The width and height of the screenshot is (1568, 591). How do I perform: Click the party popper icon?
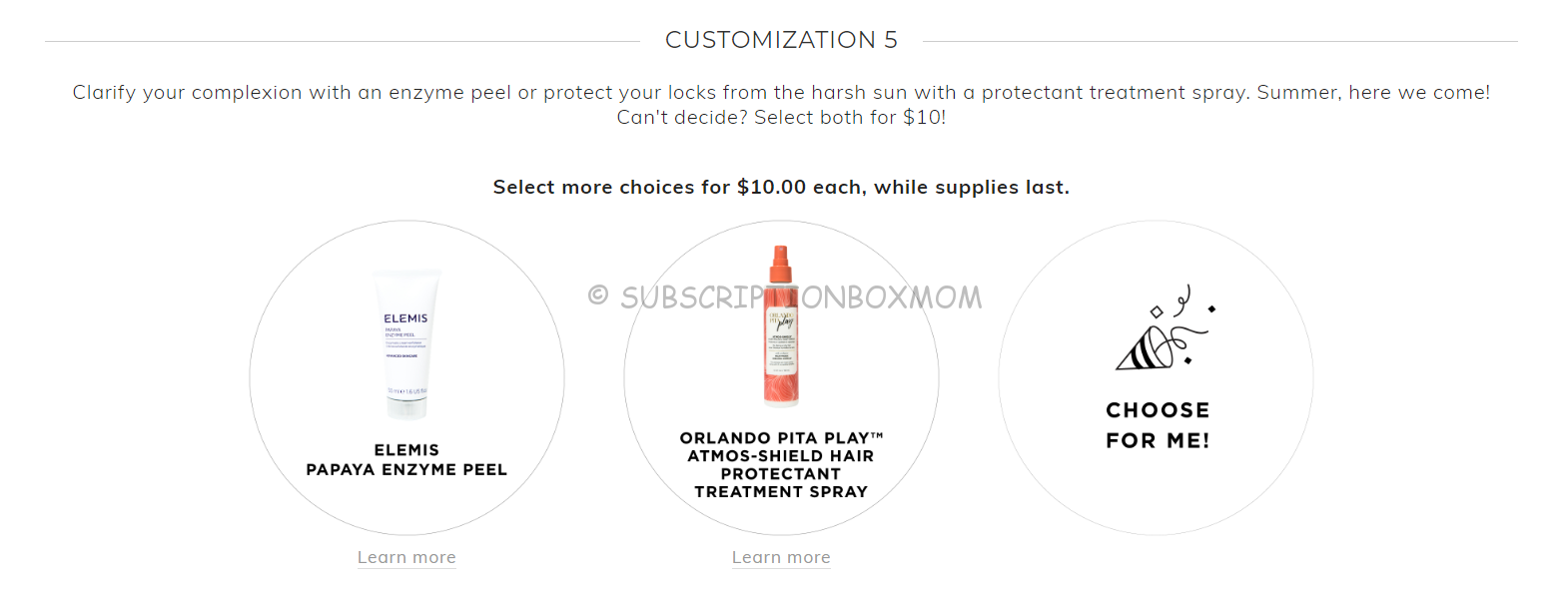click(1165, 327)
